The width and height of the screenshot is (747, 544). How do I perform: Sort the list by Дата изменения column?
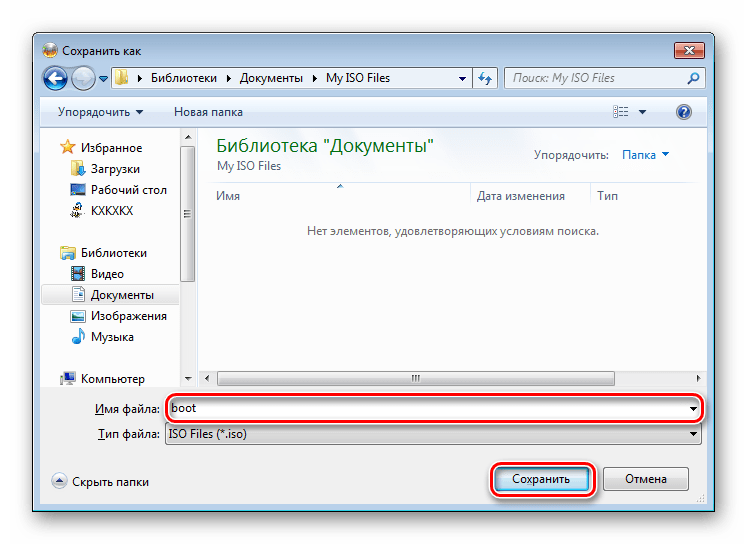(520, 196)
